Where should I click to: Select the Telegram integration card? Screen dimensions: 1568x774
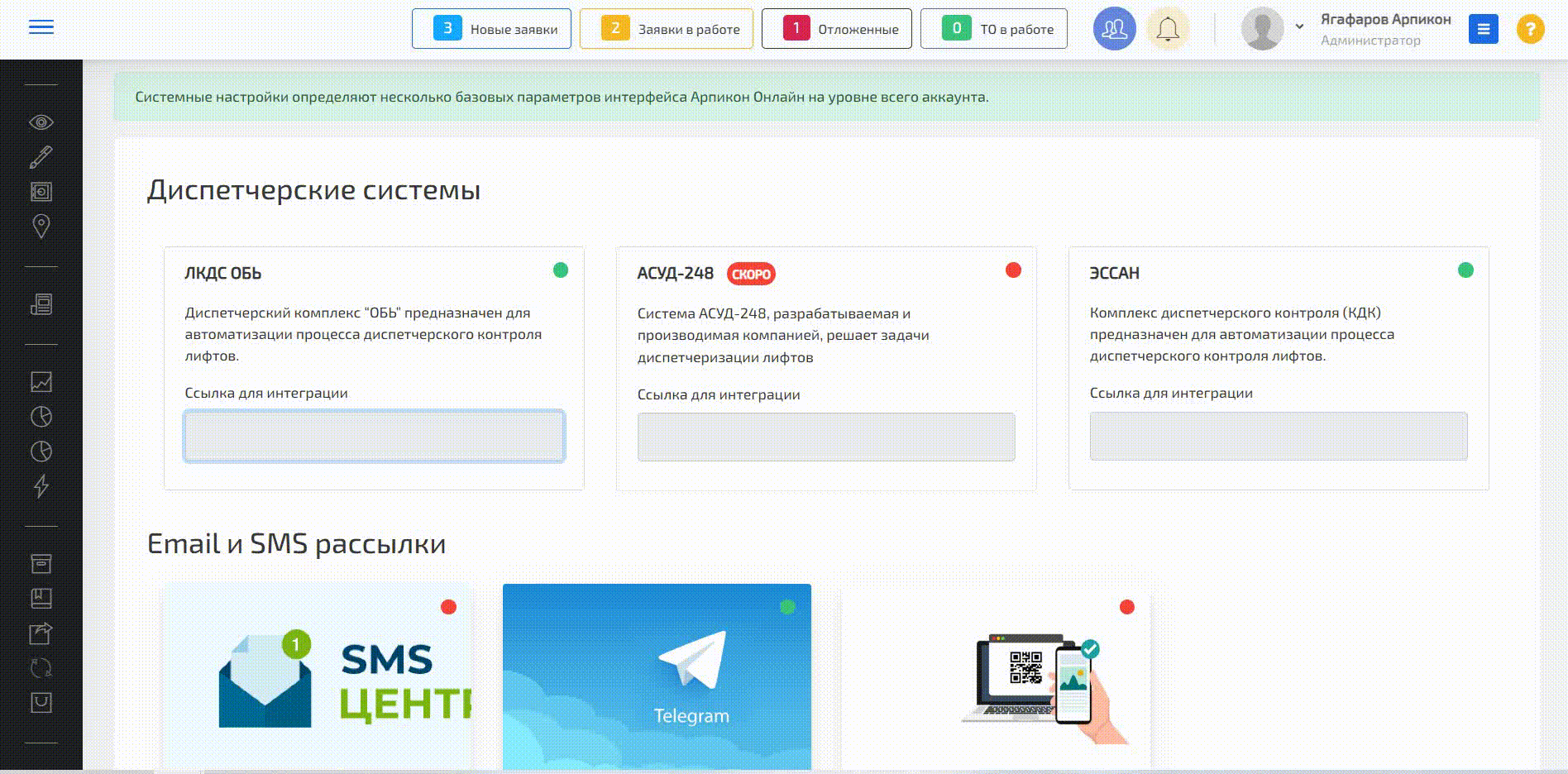pos(657,676)
